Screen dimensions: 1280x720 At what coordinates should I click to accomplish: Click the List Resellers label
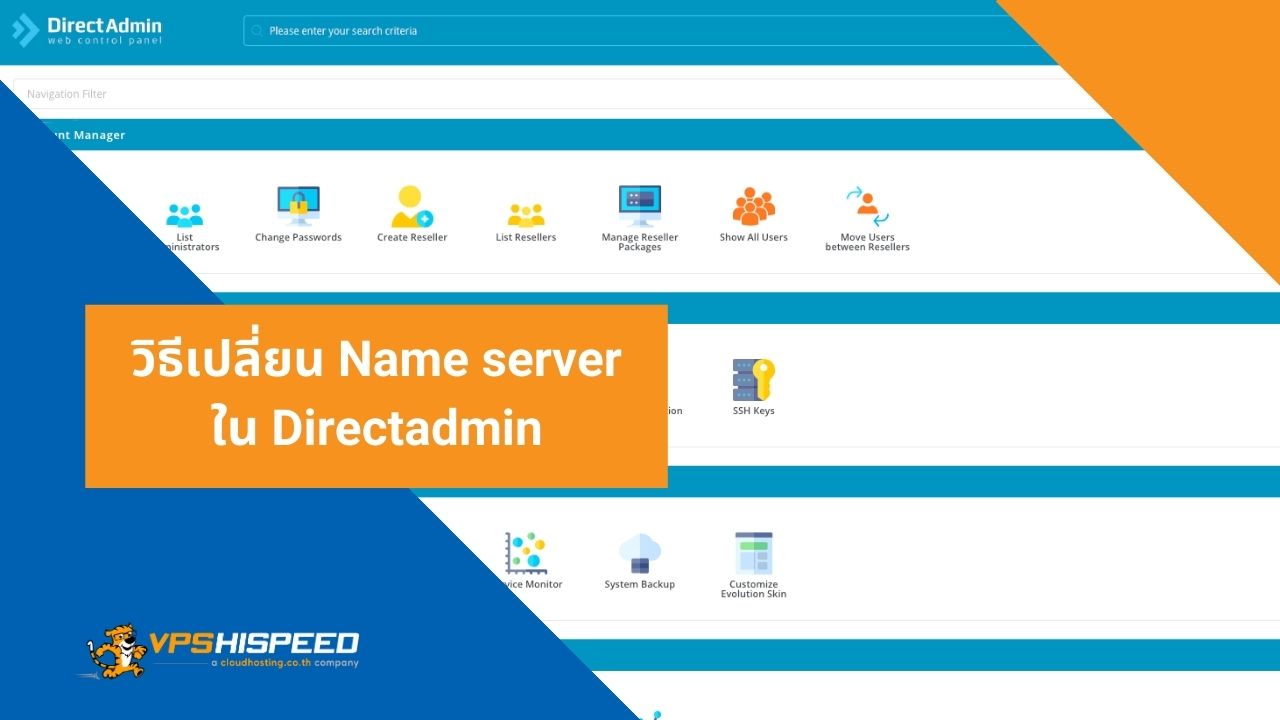tap(526, 238)
